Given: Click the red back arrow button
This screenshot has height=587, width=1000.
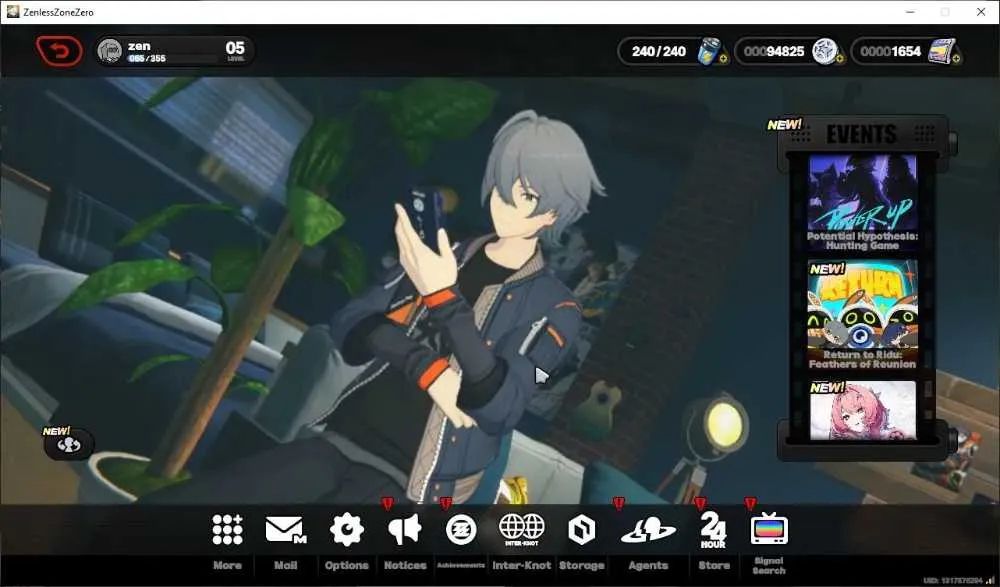Looking at the screenshot, I should pos(59,51).
